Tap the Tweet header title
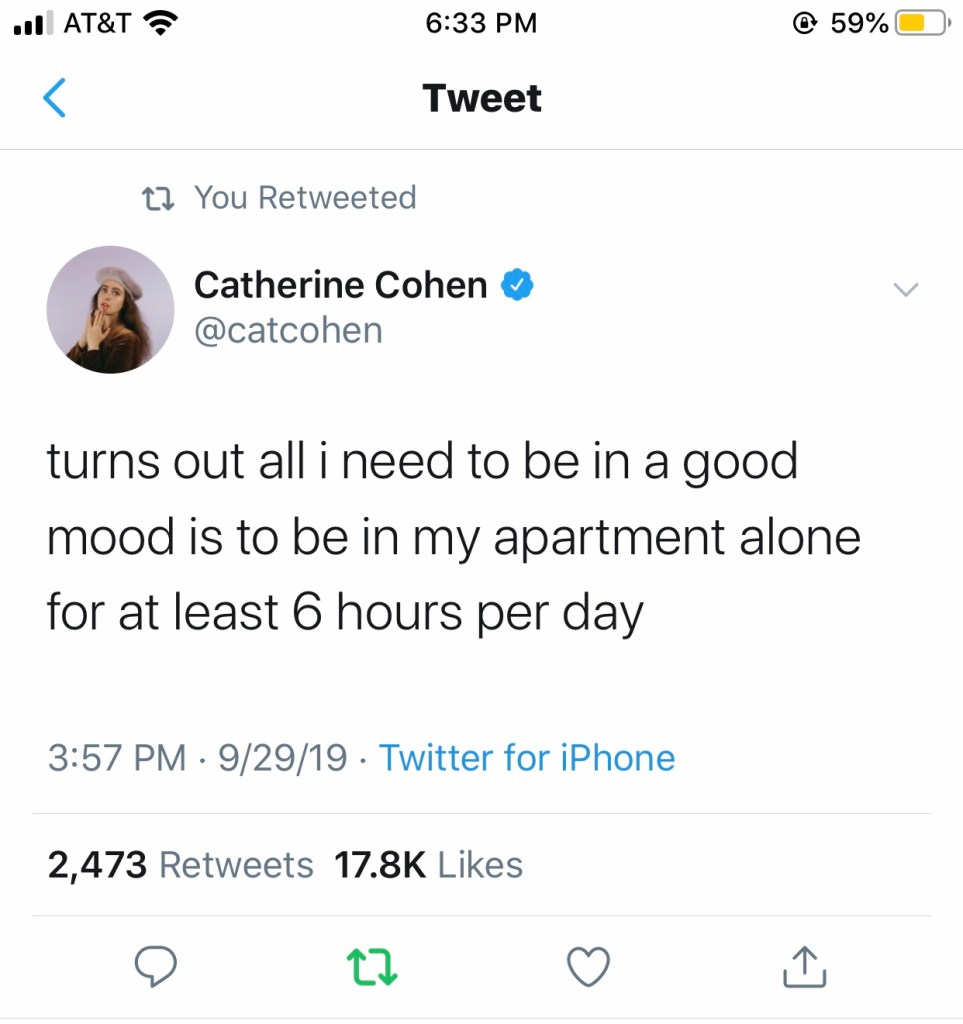This screenshot has height=1024, width=963. pos(482,98)
